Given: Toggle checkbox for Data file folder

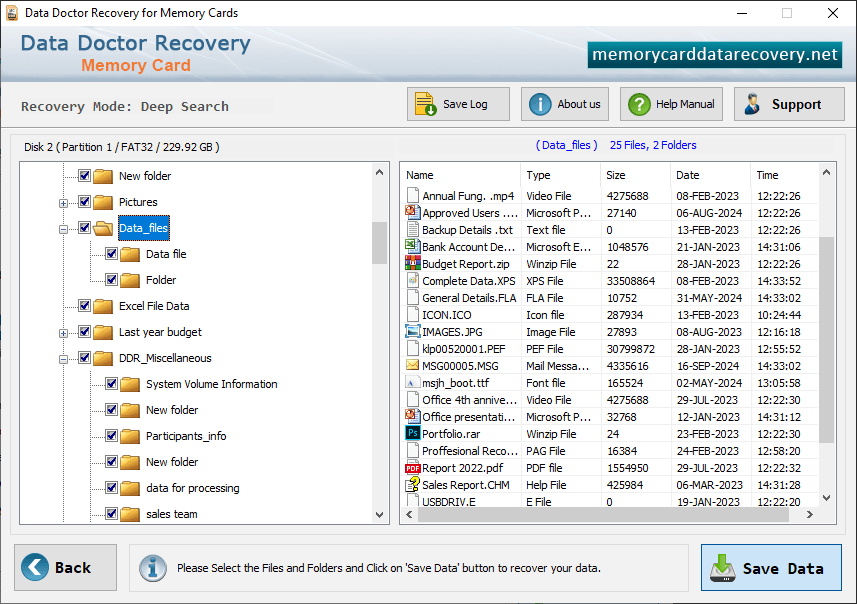Looking at the screenshot, I should pos(111,254).
